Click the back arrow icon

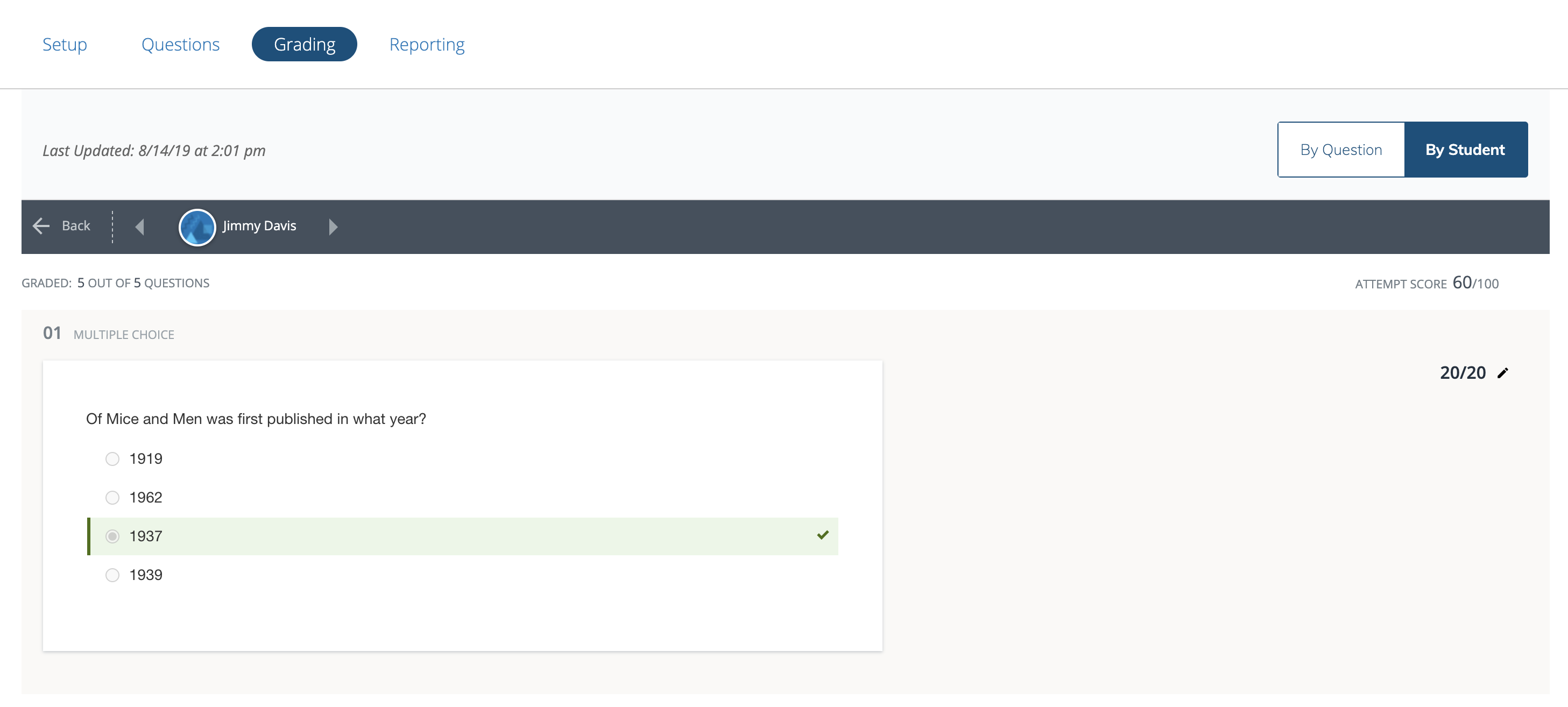coord(41,226)
